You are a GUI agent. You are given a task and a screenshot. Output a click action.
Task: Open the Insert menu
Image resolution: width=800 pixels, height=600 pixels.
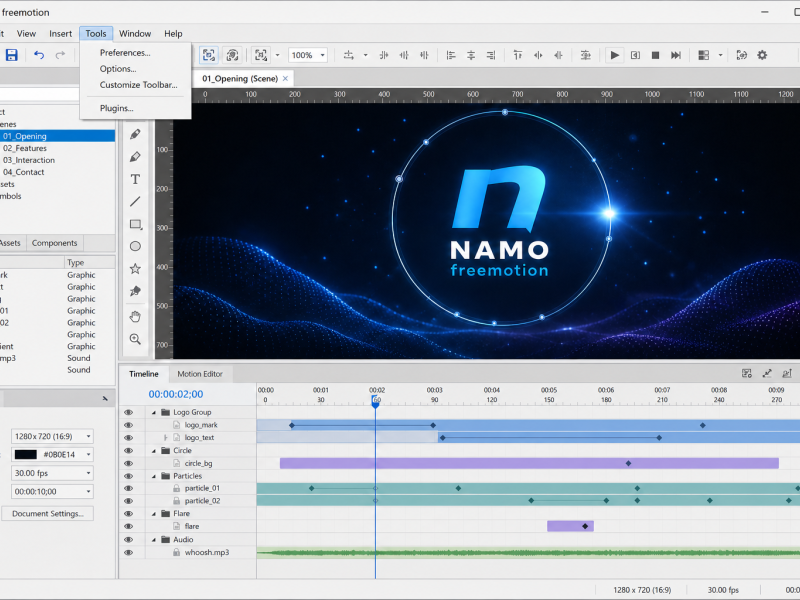pos(60,34)
